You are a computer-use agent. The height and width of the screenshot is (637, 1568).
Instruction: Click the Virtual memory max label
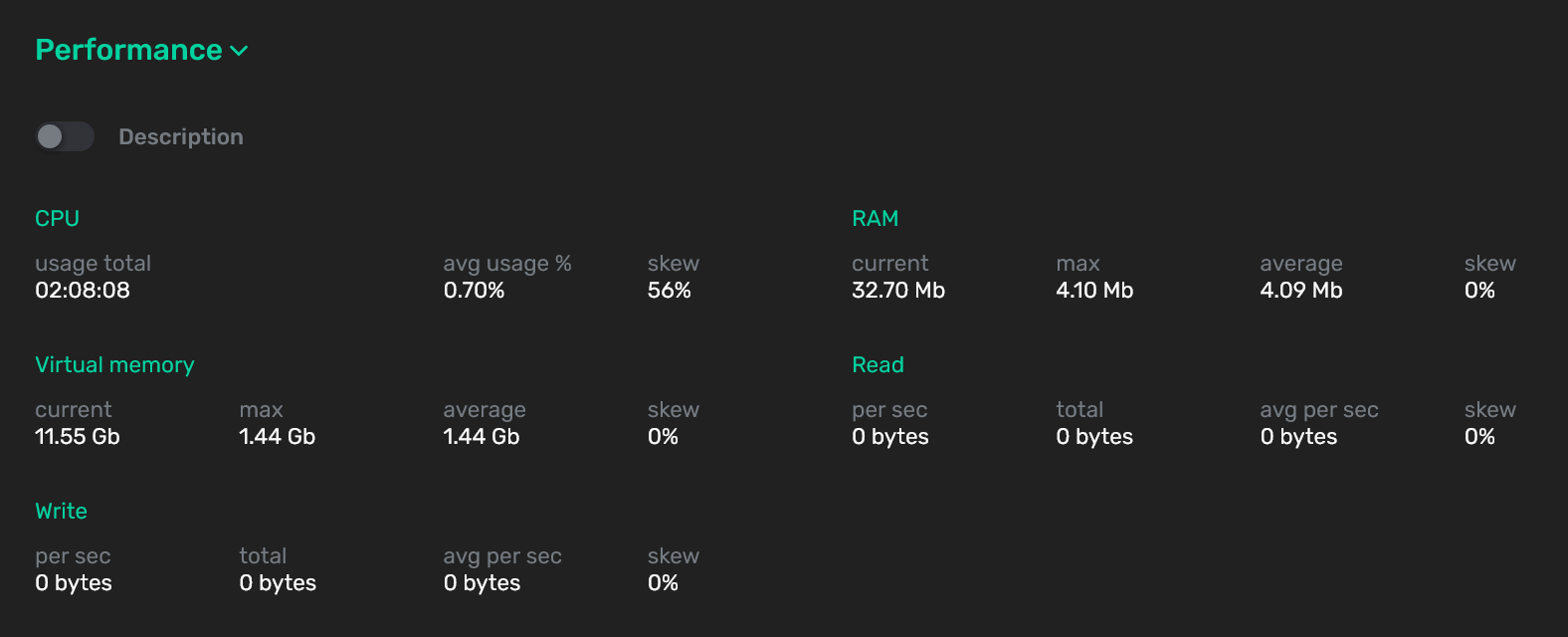click(261, 410)
